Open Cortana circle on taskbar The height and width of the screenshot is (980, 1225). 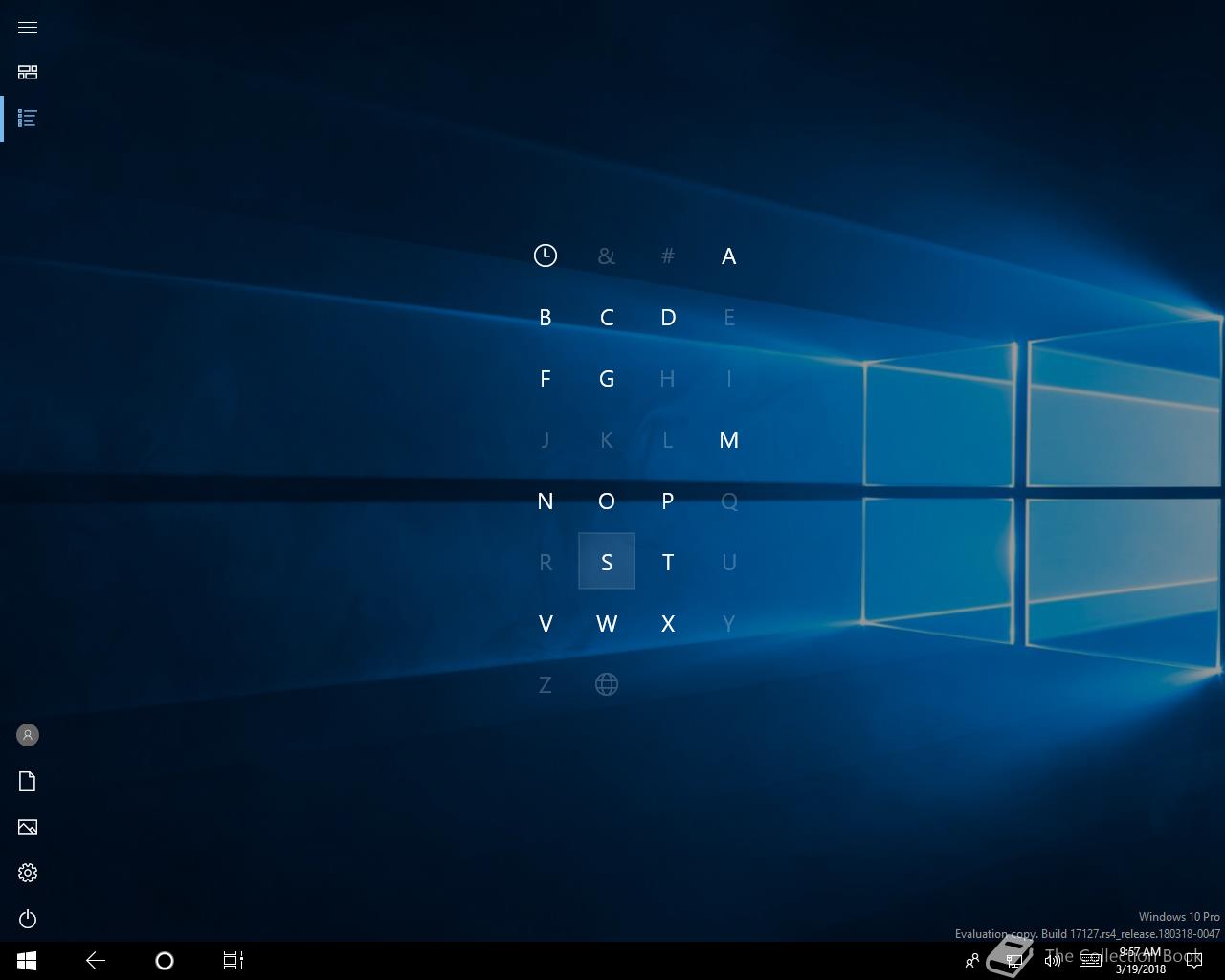165,961
